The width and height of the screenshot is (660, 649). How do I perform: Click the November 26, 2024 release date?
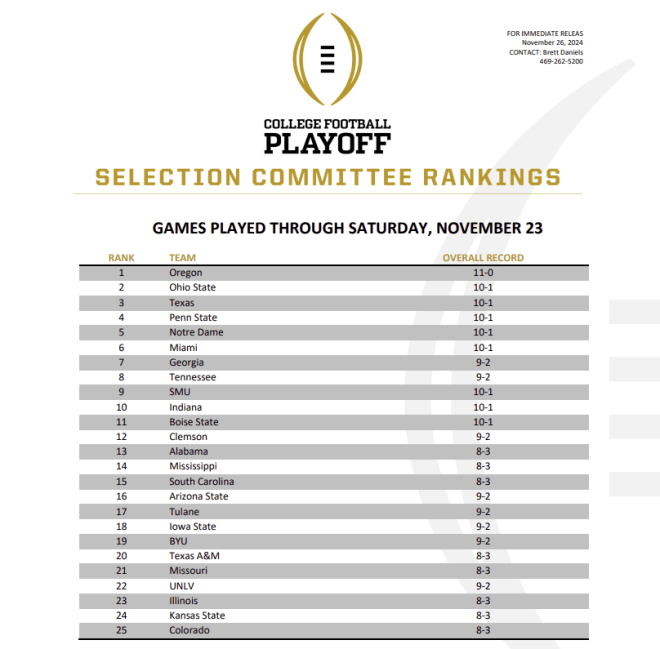pos(552,43)
